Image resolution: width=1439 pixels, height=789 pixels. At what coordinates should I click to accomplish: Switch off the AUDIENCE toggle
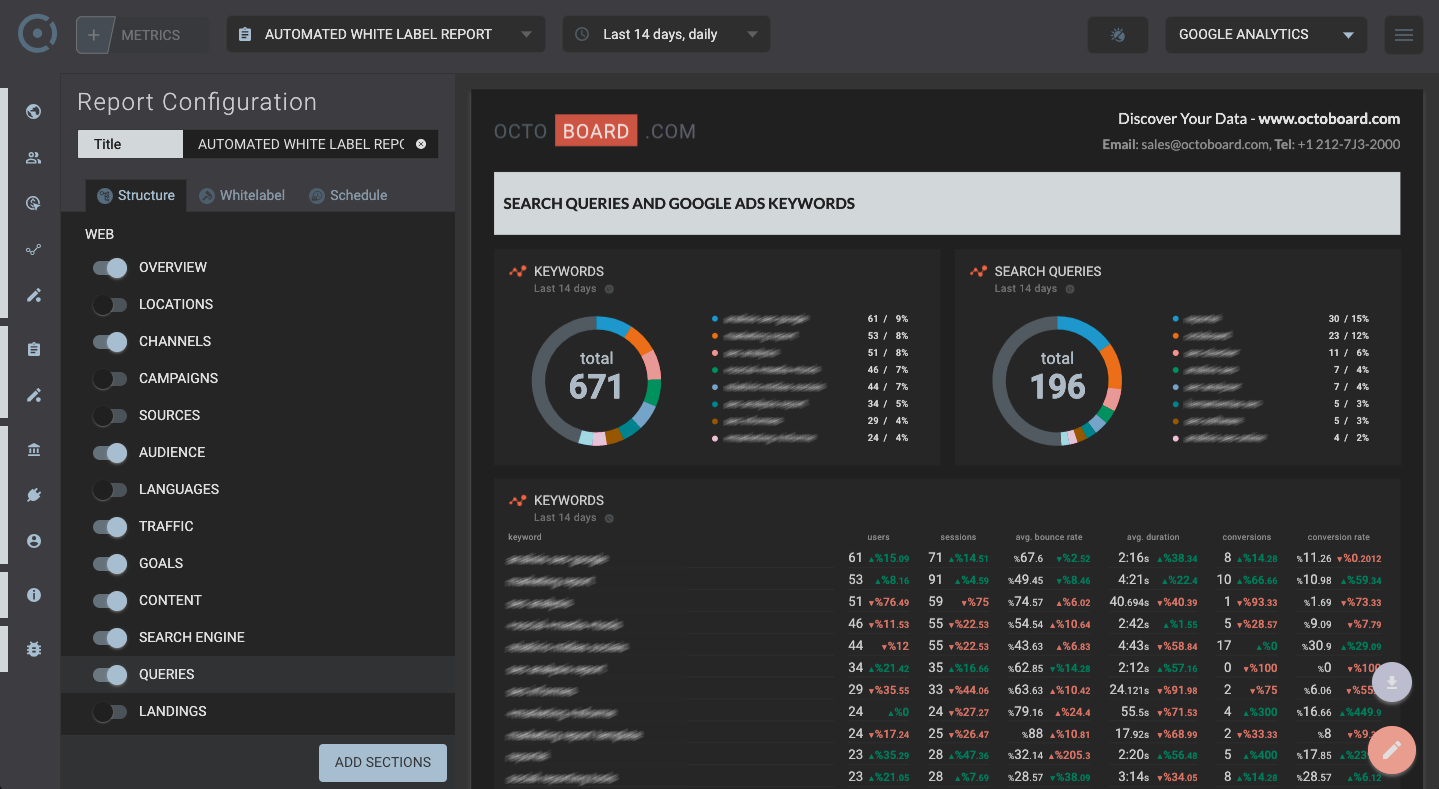click(110, 453)
